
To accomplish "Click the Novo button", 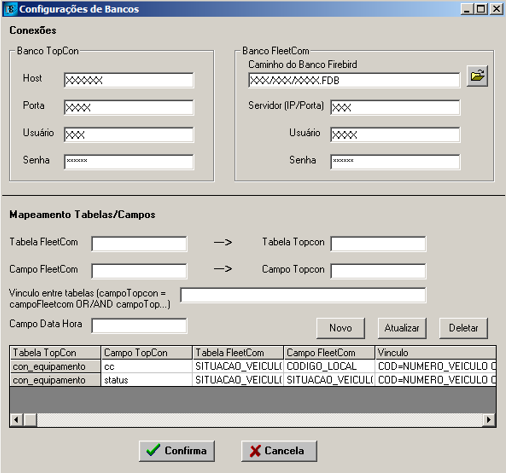I will pos(340,328).
